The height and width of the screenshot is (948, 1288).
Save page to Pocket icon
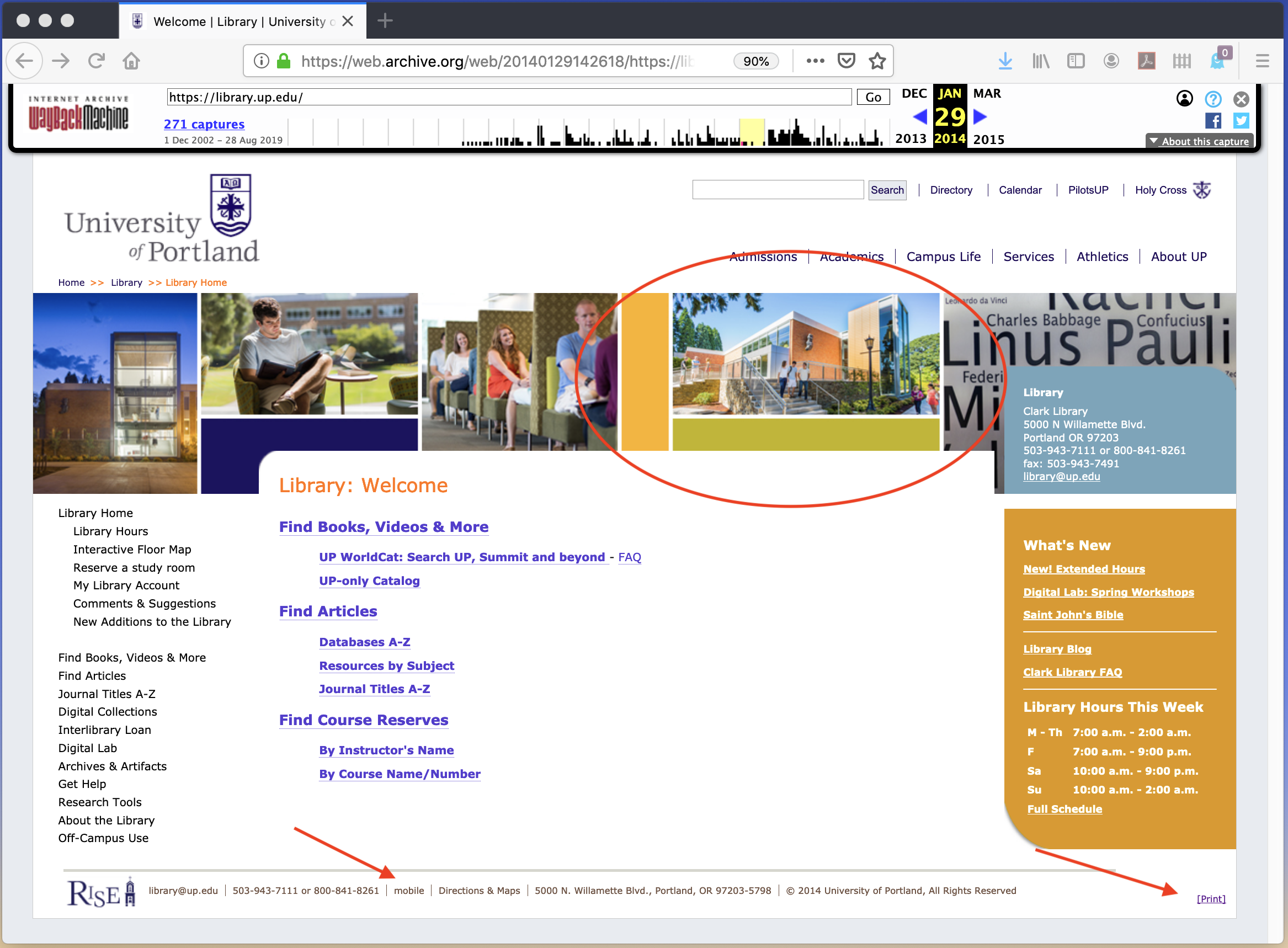[846, 61]
